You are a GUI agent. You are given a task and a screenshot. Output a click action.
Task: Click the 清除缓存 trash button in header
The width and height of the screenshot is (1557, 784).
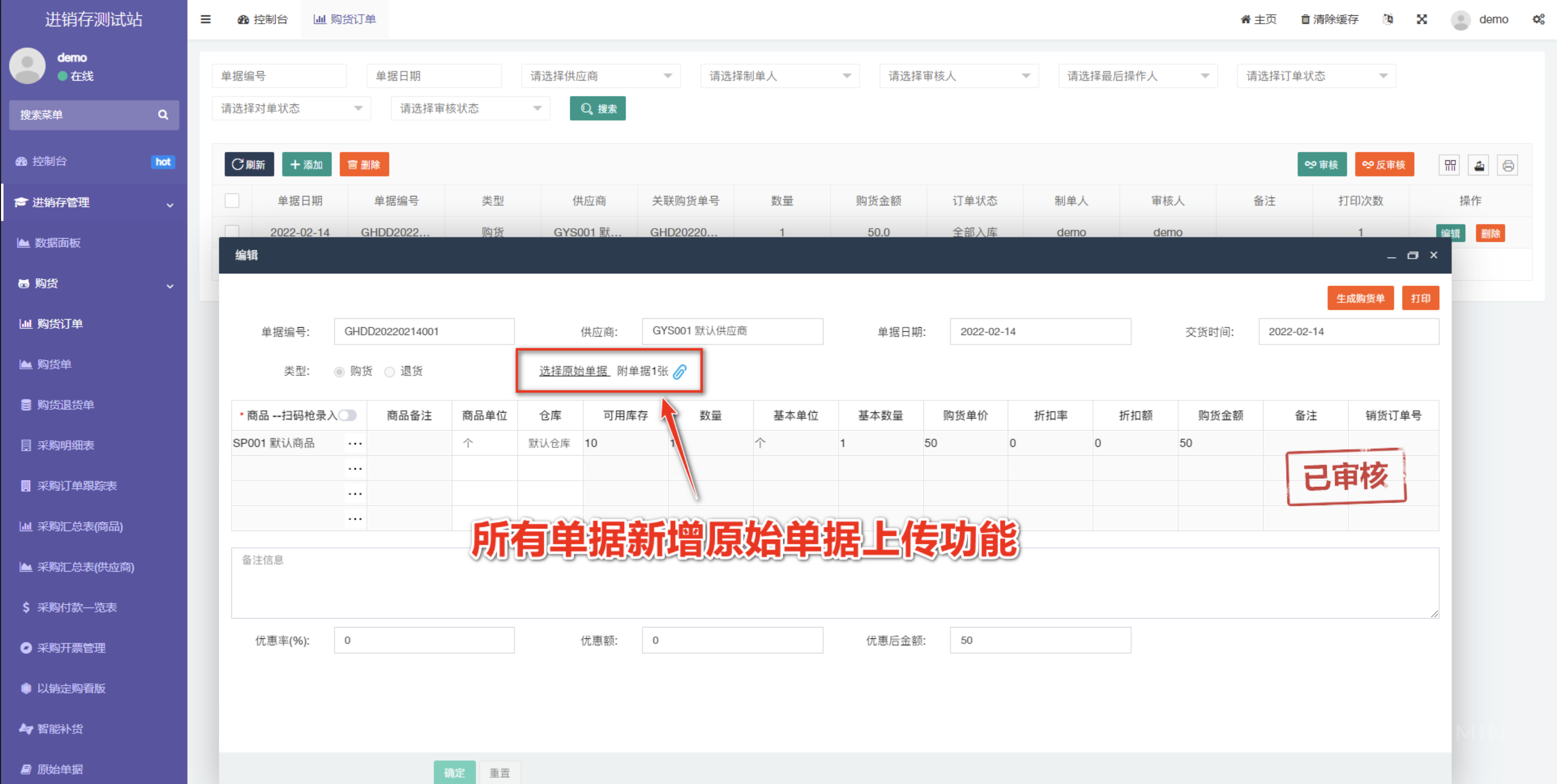1329,19
